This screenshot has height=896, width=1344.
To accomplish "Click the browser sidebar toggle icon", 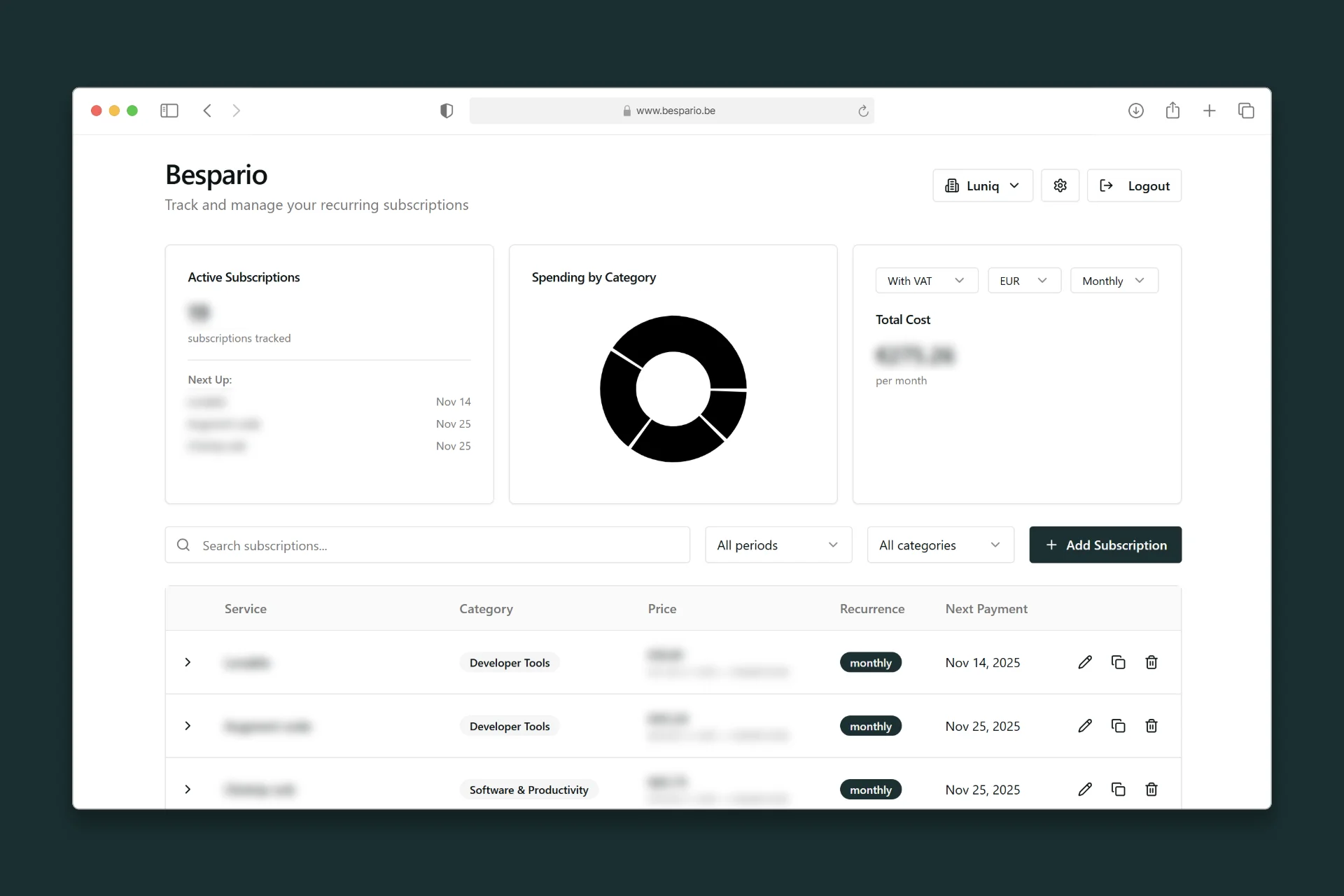I will coord(169,111).
